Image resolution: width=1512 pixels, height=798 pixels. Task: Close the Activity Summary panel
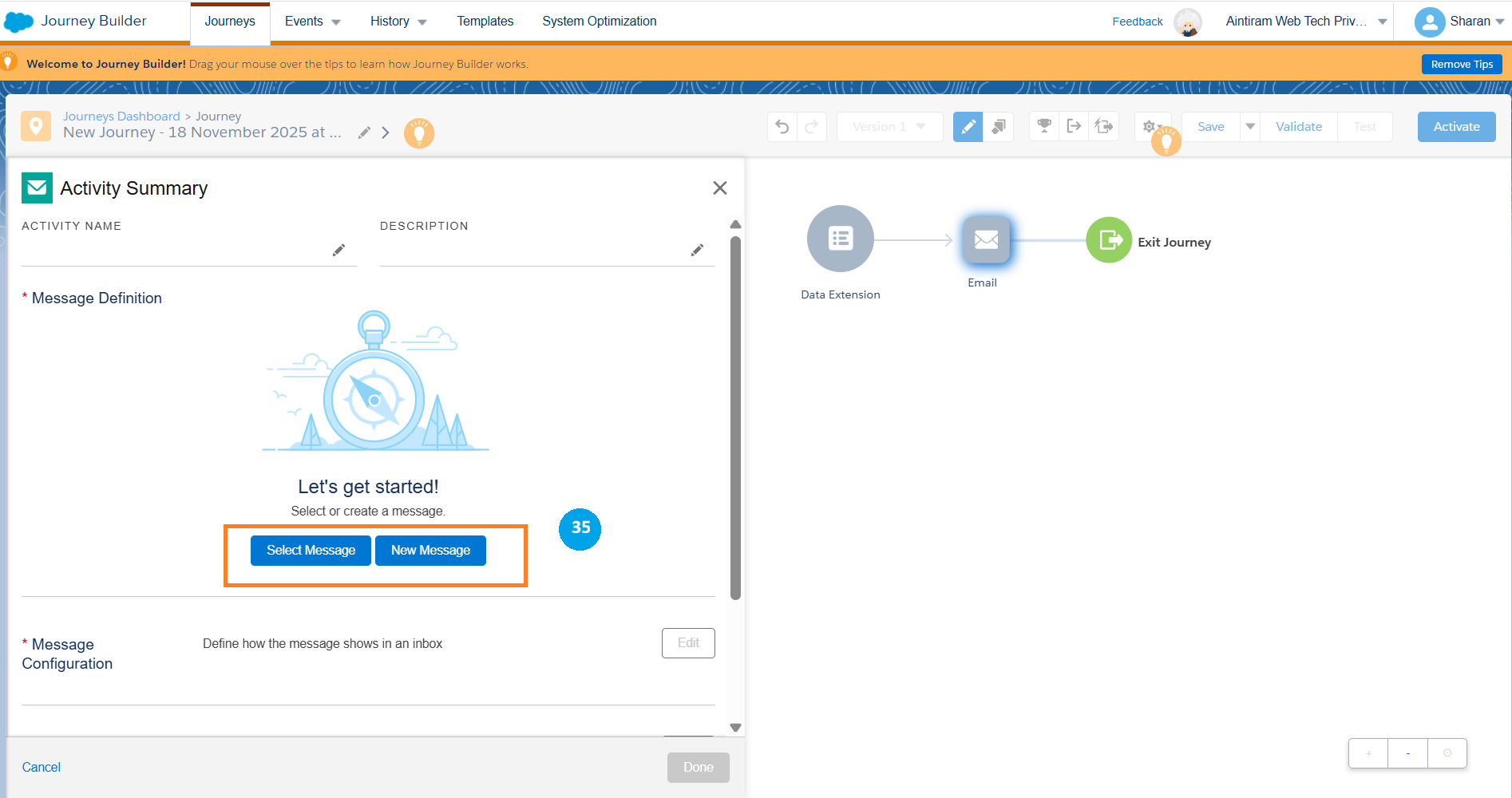(x=719, y=188)
